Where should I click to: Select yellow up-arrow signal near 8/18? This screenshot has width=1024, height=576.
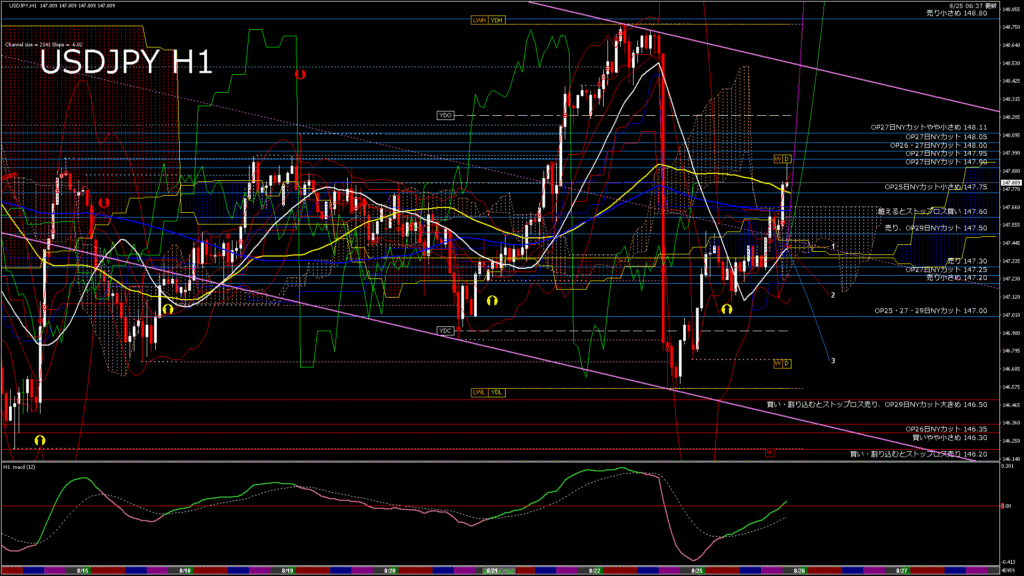pos(167,309)
